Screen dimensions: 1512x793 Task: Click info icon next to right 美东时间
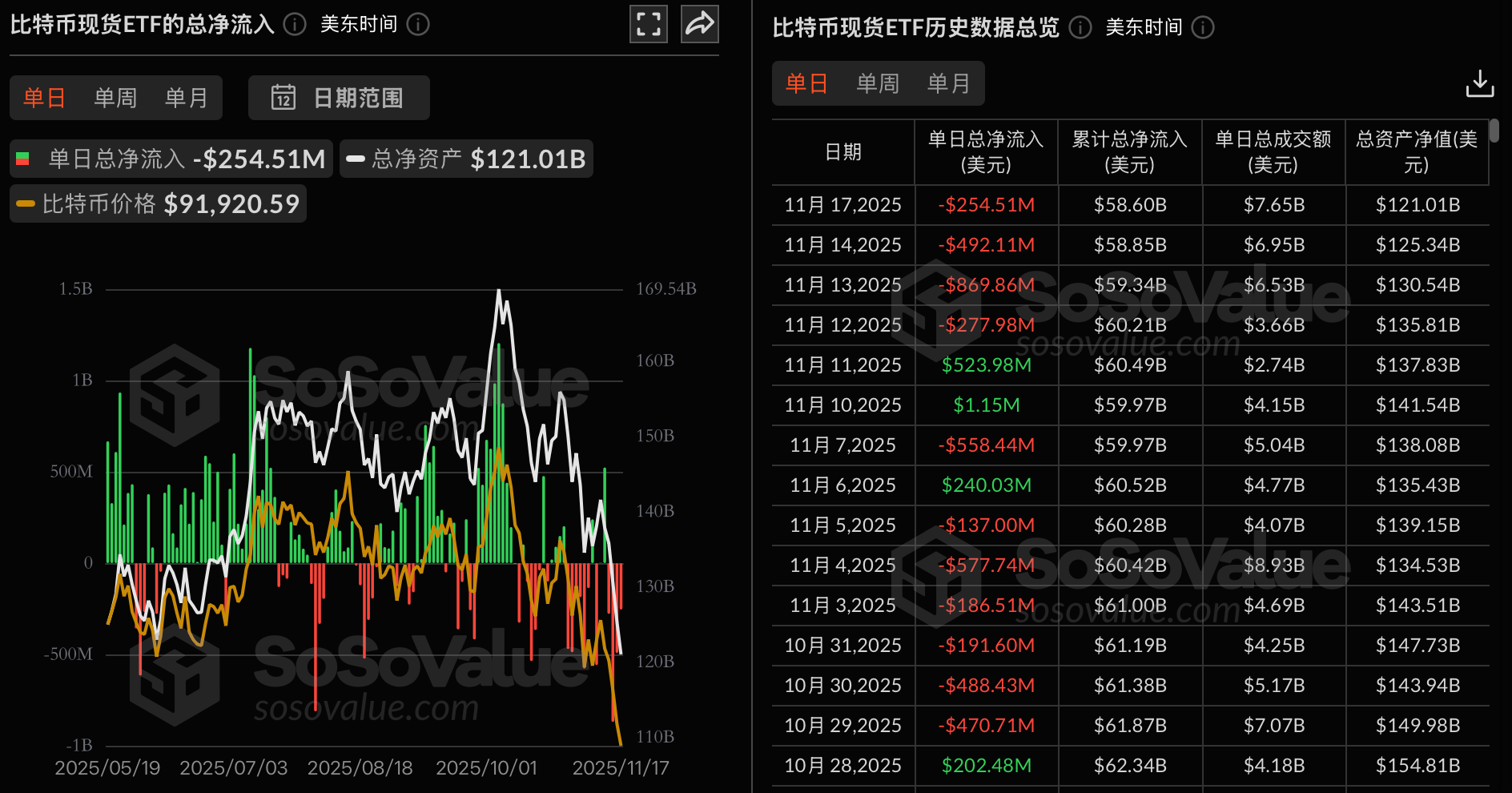pos(1203,28)
